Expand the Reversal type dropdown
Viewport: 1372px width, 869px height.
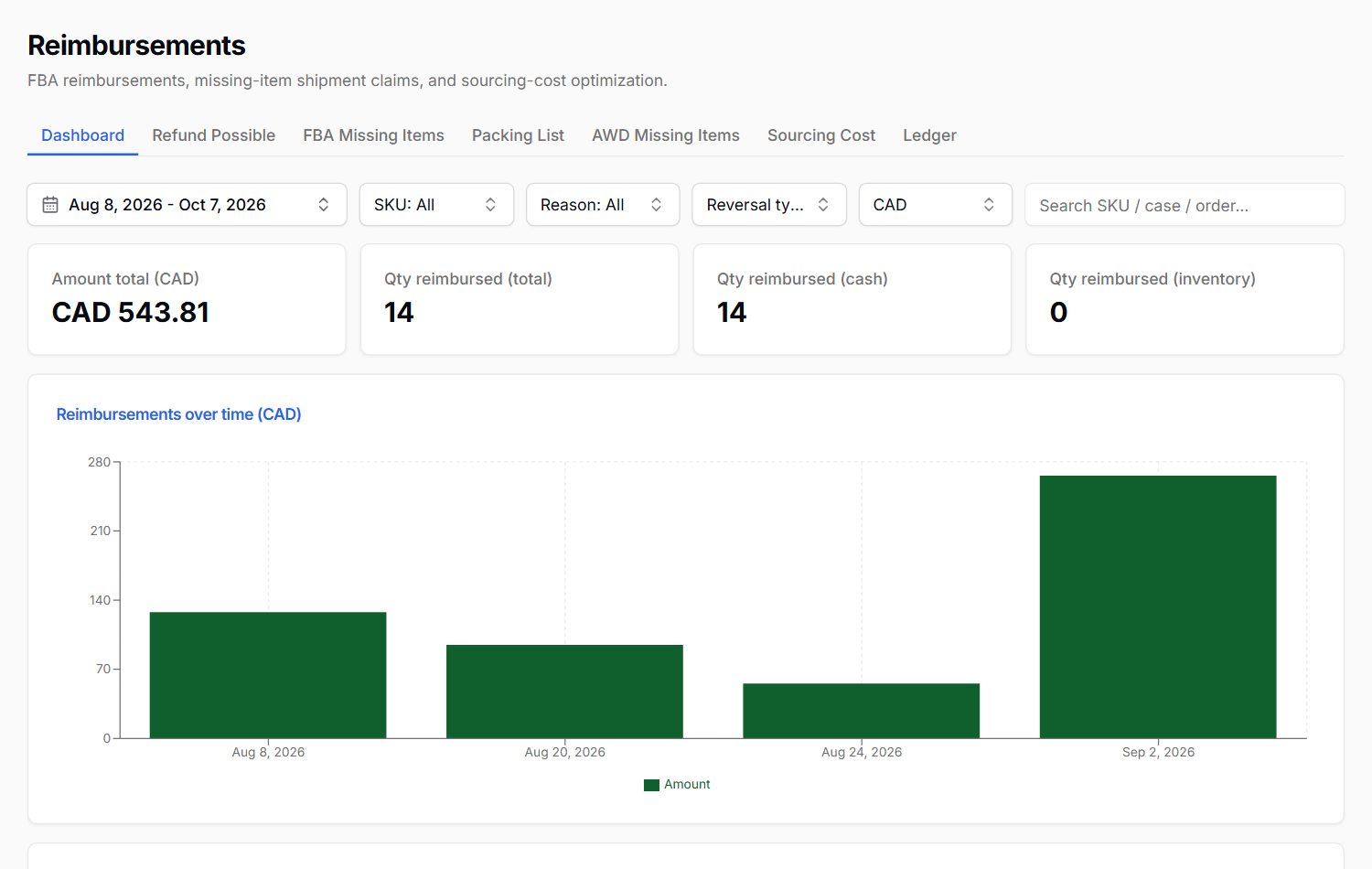point(769,205)
